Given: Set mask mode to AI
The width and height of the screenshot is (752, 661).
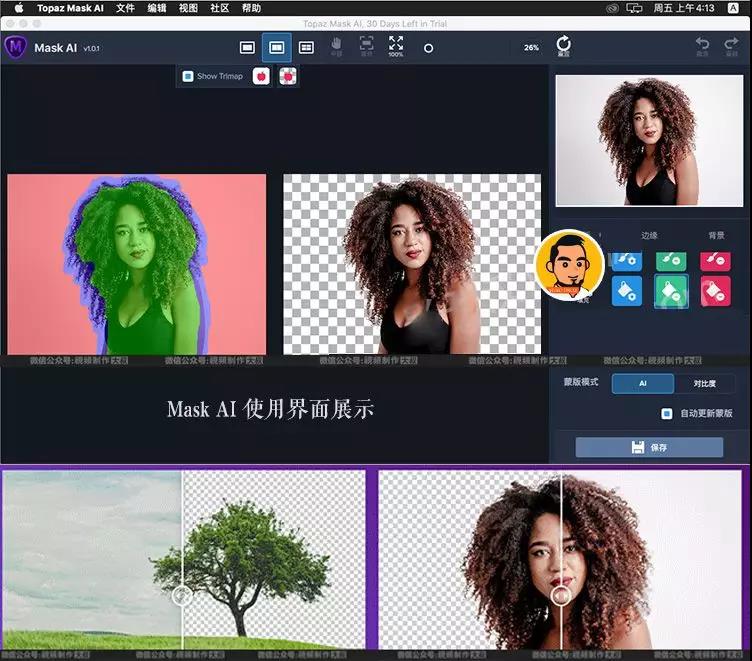Looking at the screenshot, I should pyautogui.click(x=643, y=383).
